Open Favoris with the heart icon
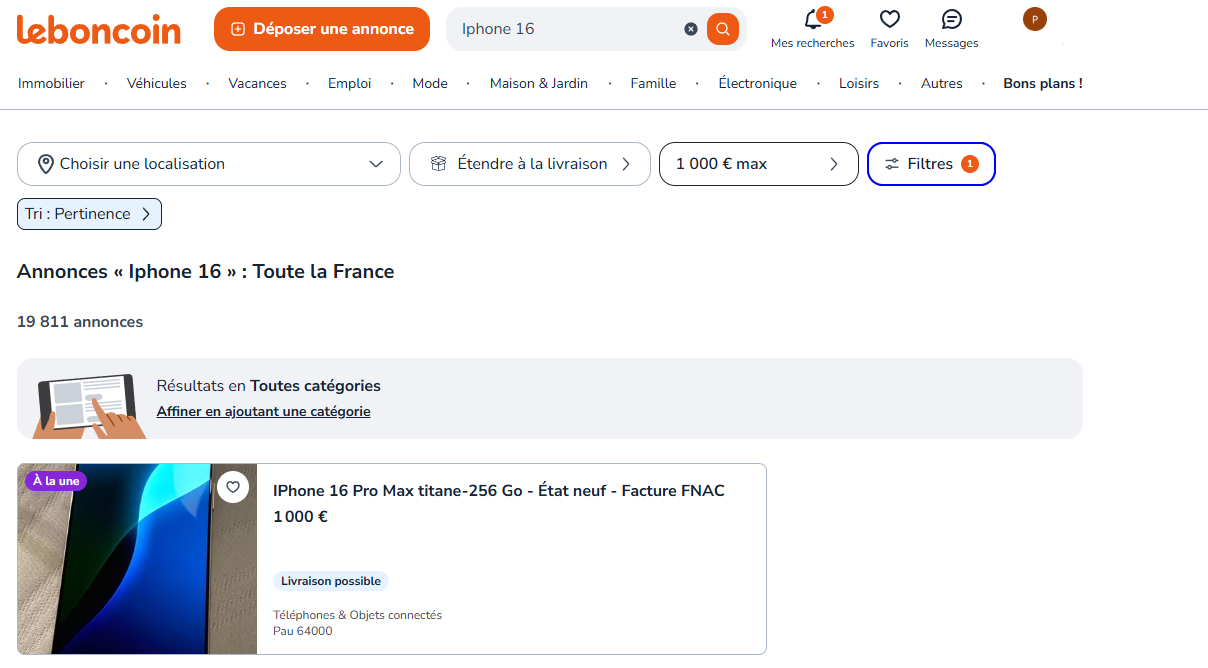The image size is (1208, 668). tap(889, 20)
